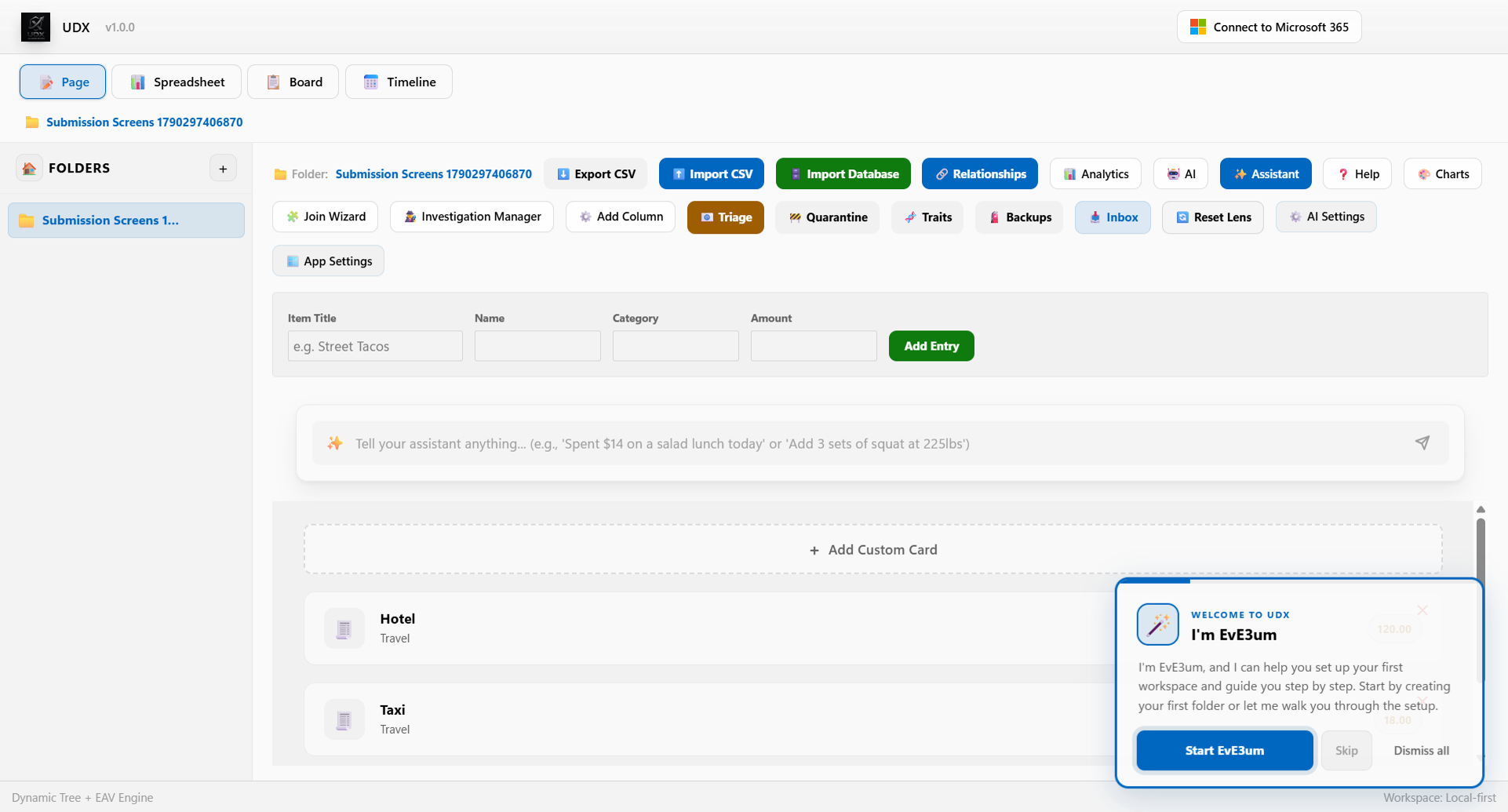Switch to the Board tab
This screenshot has height=812, width=1508.
point(293,82)
